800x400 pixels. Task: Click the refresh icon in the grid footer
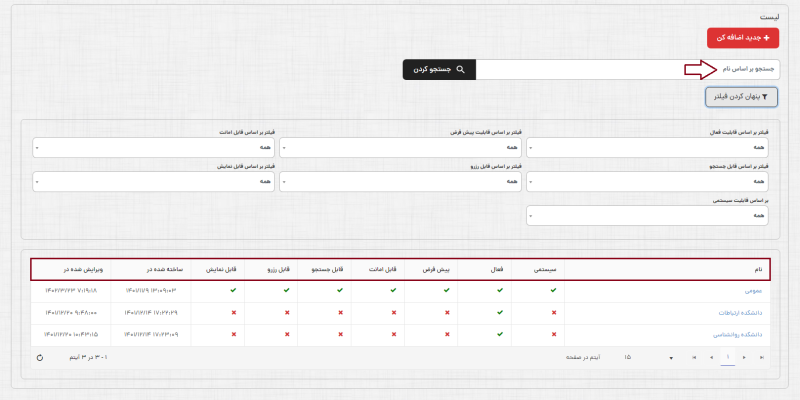(x=40, y=357)
